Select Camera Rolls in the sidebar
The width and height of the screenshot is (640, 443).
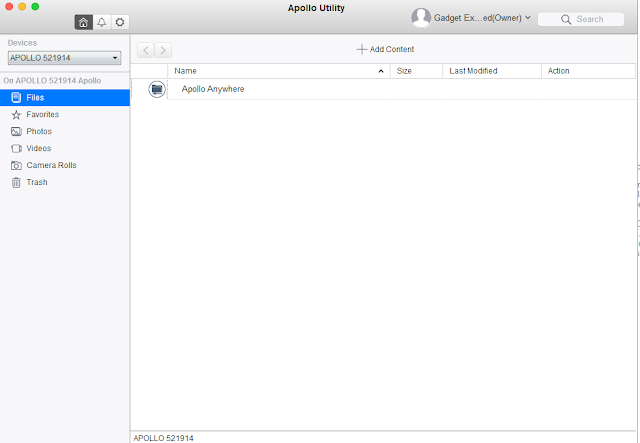(65, 165)
